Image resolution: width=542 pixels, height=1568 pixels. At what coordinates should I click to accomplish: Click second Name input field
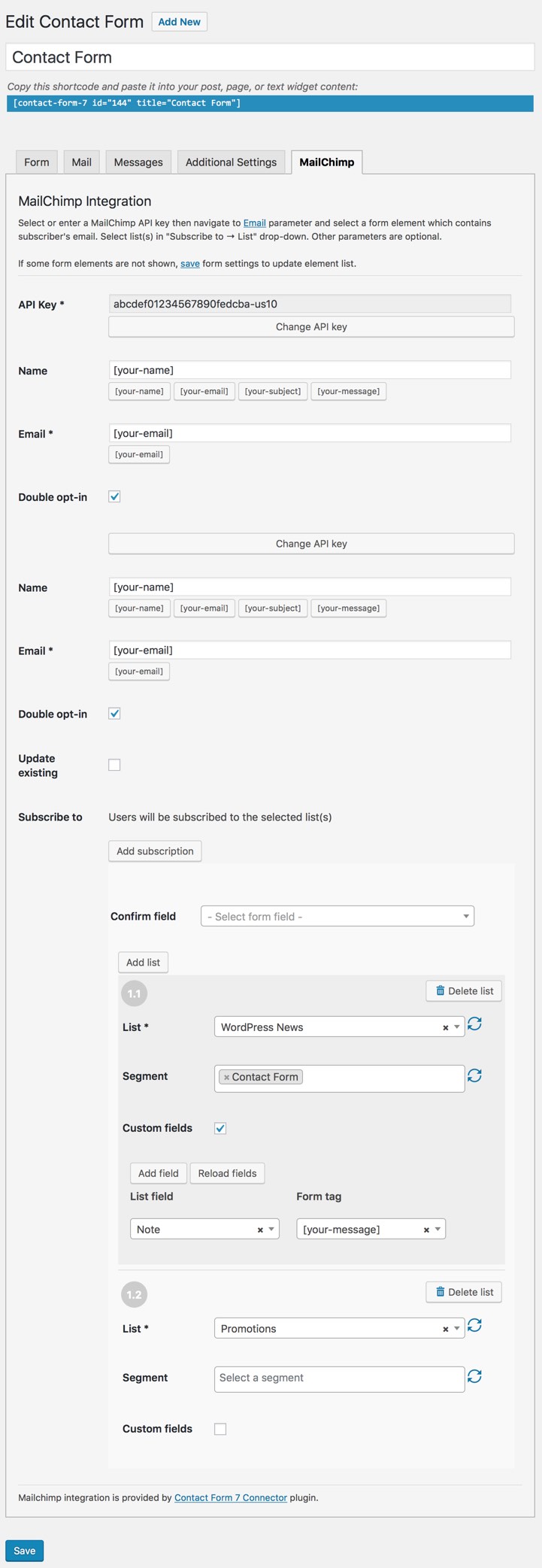point(310,587)
